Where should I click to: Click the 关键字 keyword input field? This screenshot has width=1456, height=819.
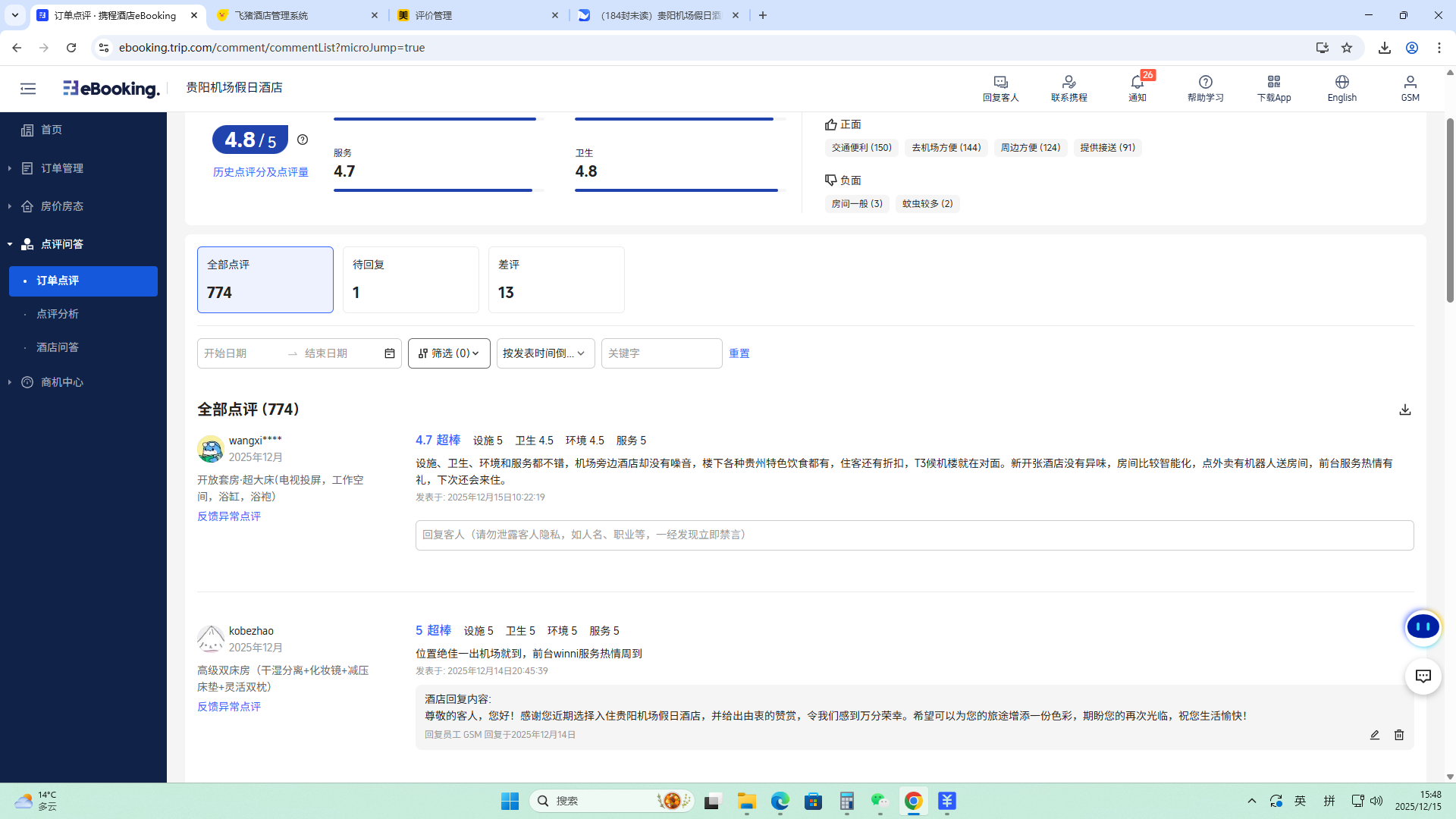pos(661,353)
